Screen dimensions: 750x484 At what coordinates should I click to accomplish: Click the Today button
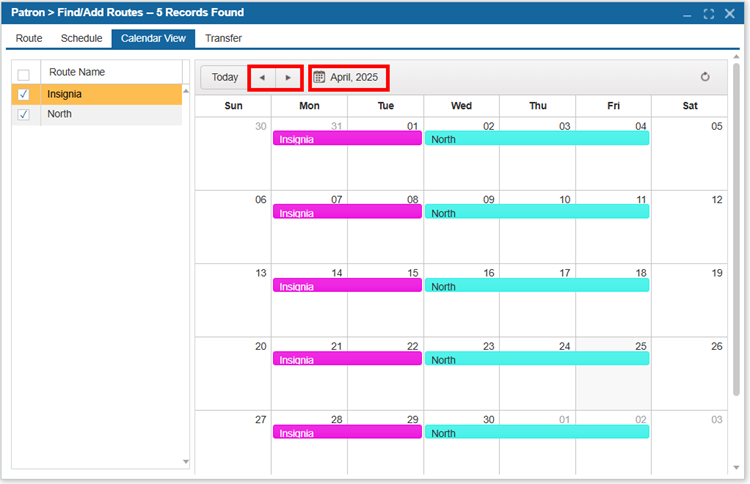[225, 77]
